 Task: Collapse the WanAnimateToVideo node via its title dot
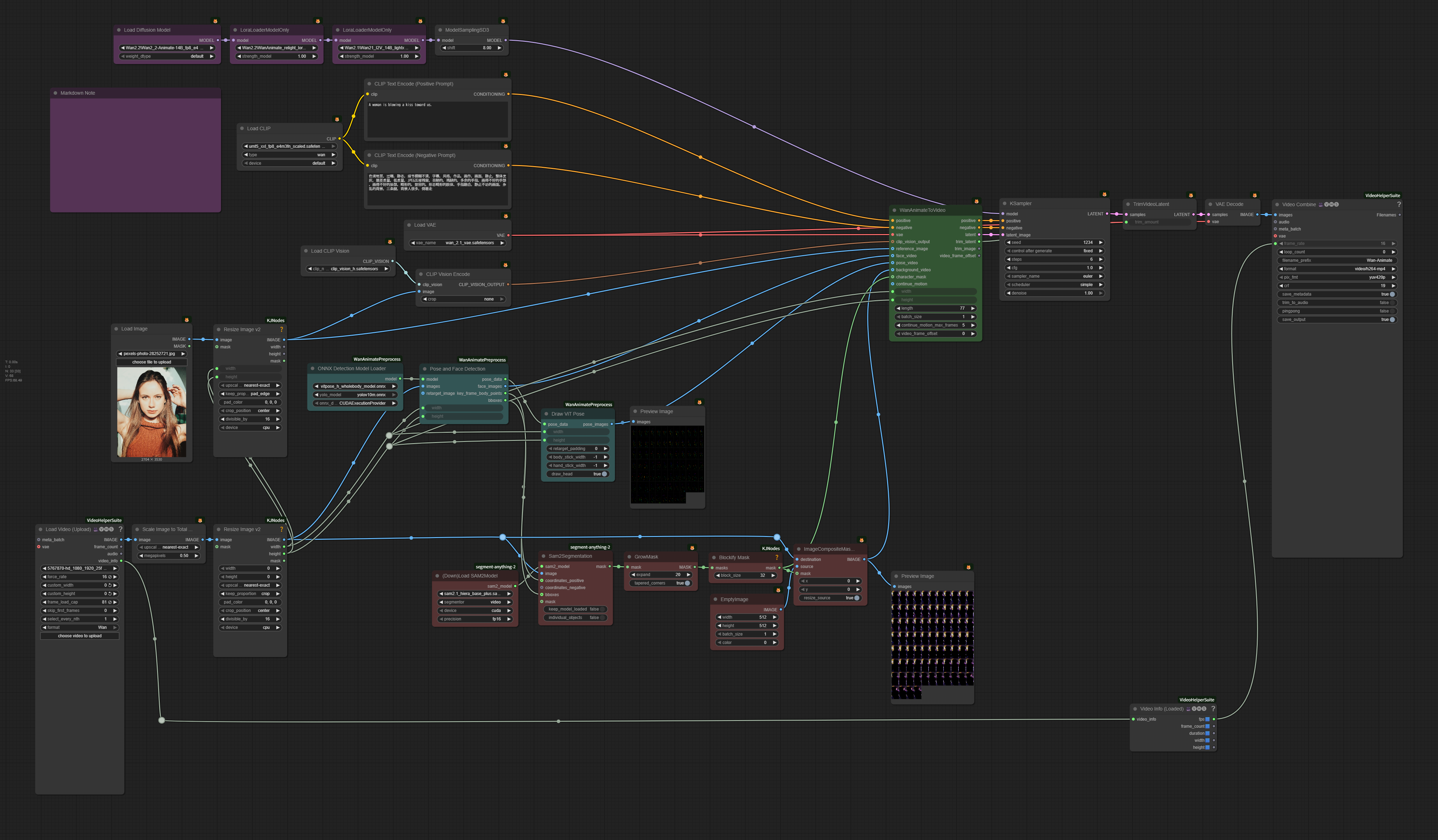(894, 210)
